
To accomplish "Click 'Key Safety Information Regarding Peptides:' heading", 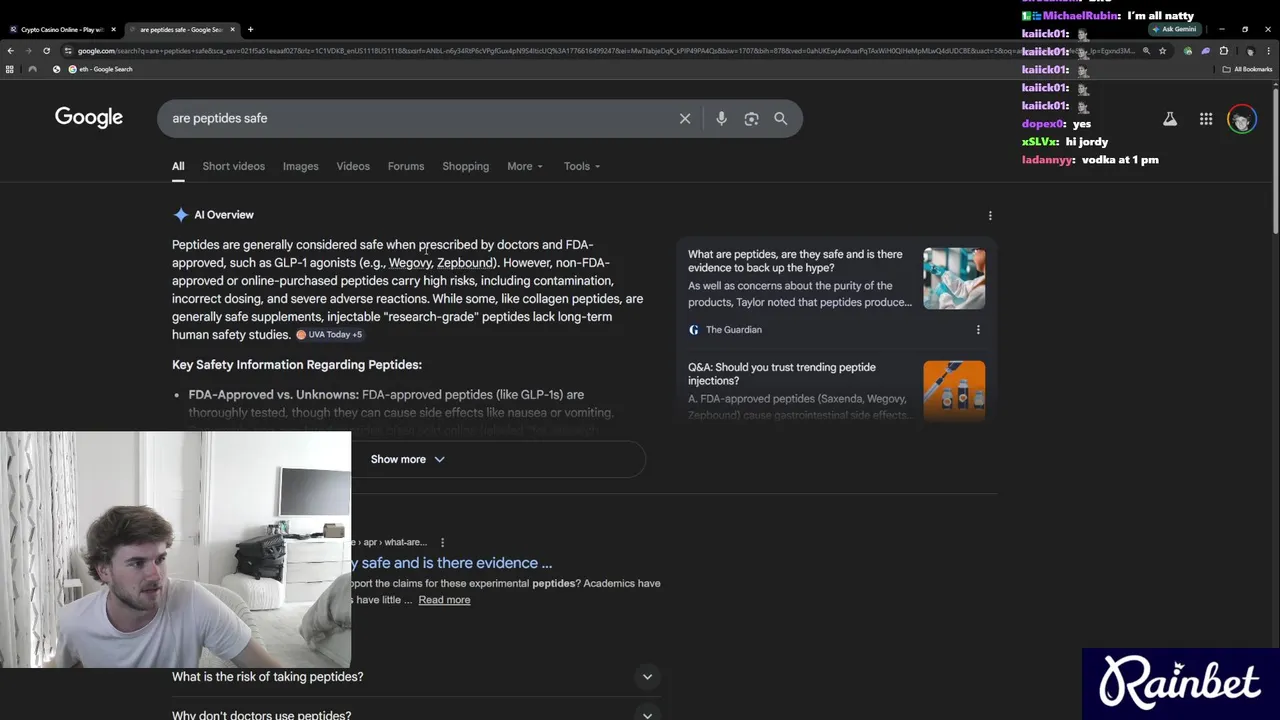I will pos(297,365).
